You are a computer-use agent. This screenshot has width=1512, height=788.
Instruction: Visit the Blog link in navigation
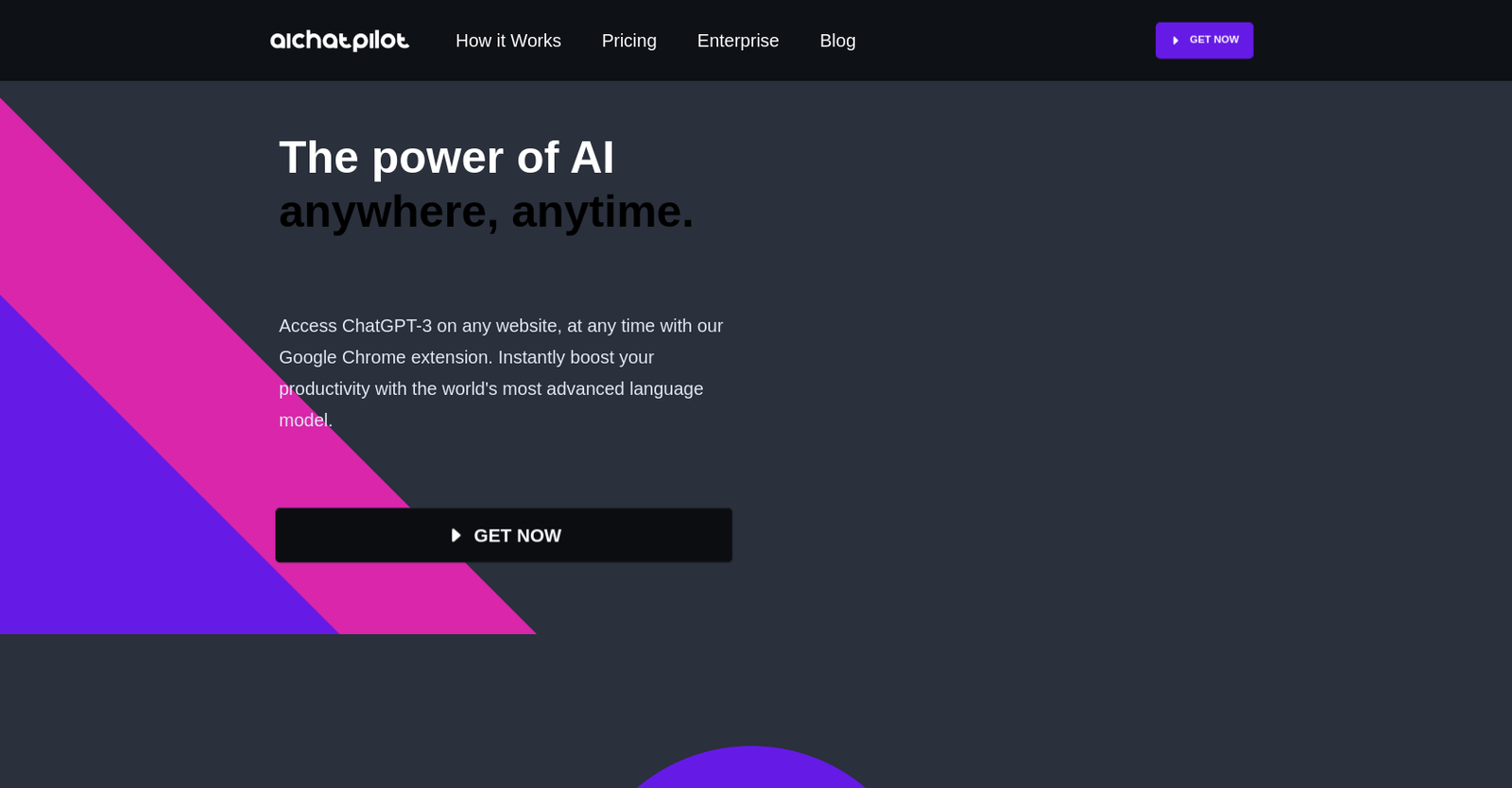coord(838,41)
